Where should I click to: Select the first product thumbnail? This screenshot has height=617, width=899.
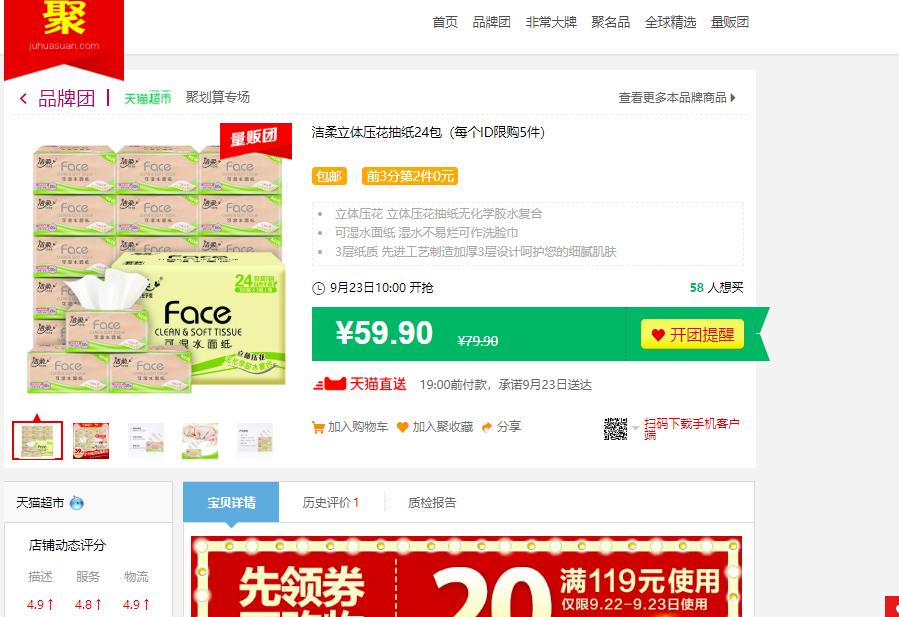point(37,440)
